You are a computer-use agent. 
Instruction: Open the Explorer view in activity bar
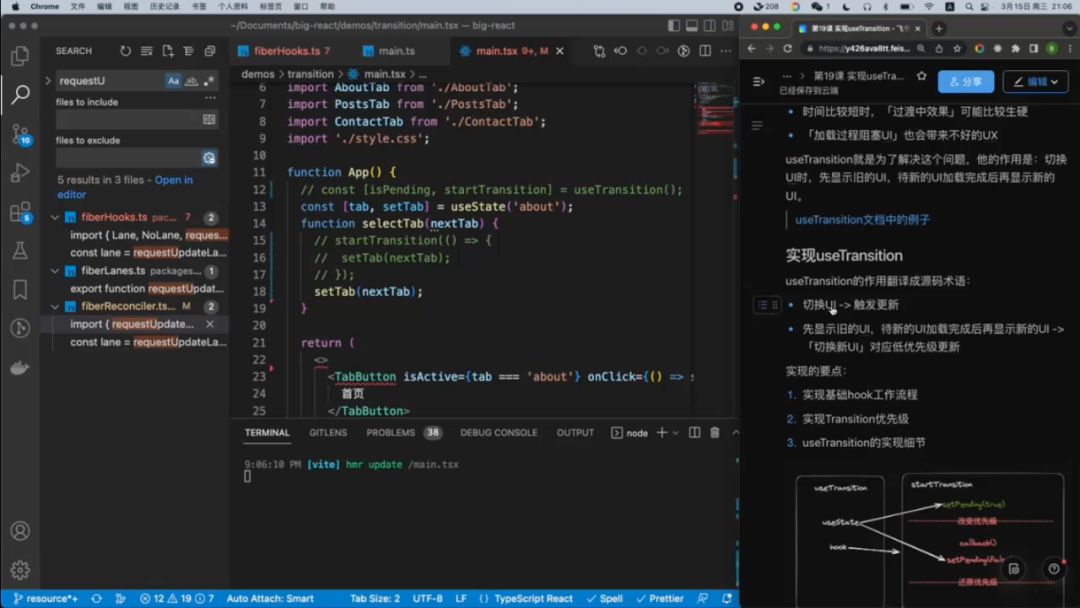tap(20, 56)
